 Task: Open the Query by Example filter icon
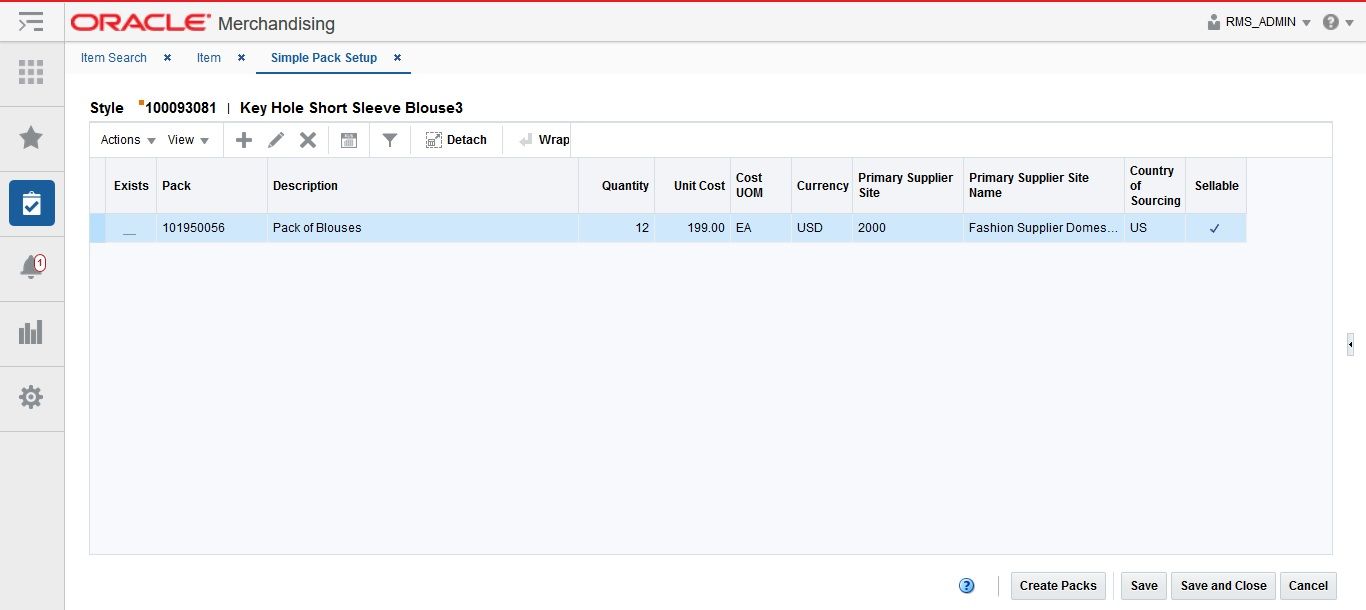390,140
